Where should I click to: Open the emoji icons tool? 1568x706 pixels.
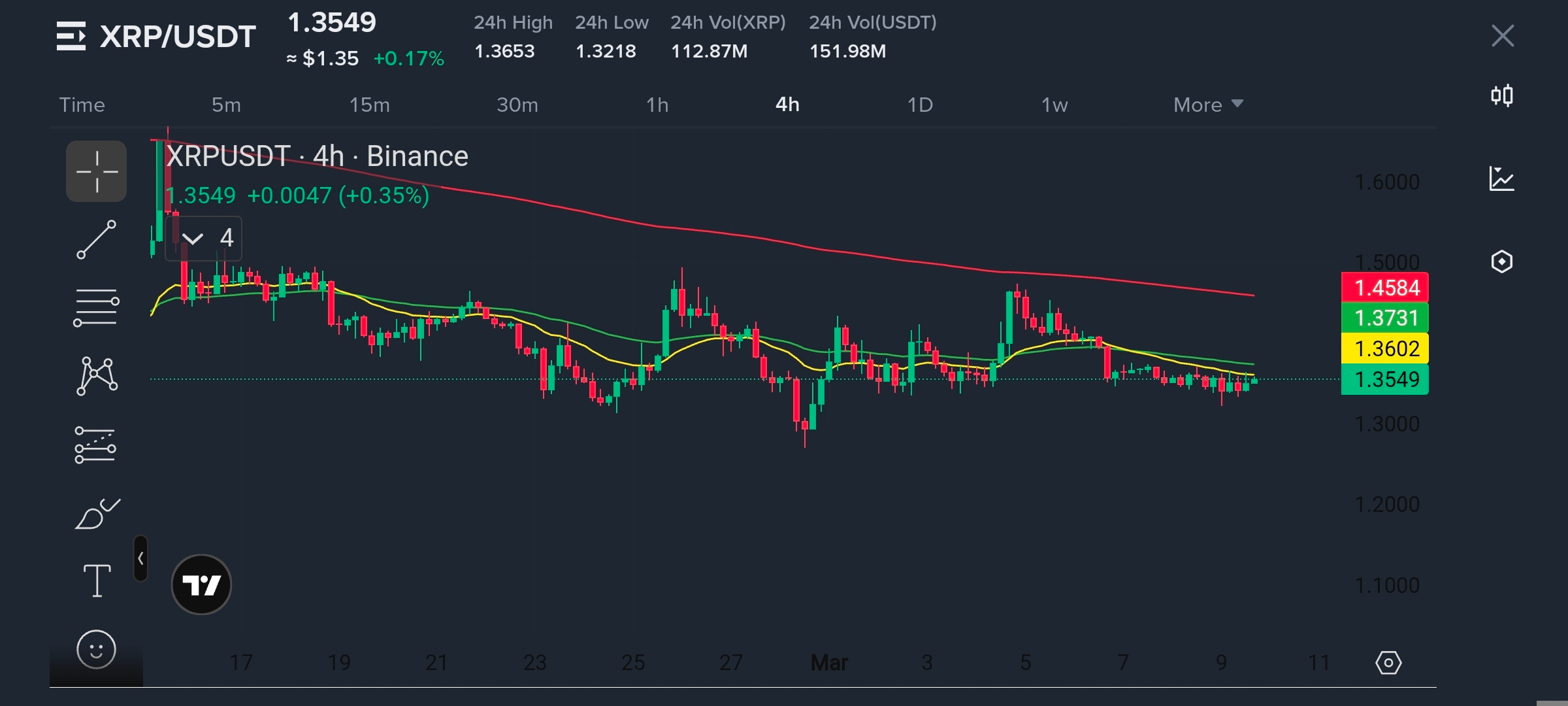pyautogui.click(x=96, y=649)
